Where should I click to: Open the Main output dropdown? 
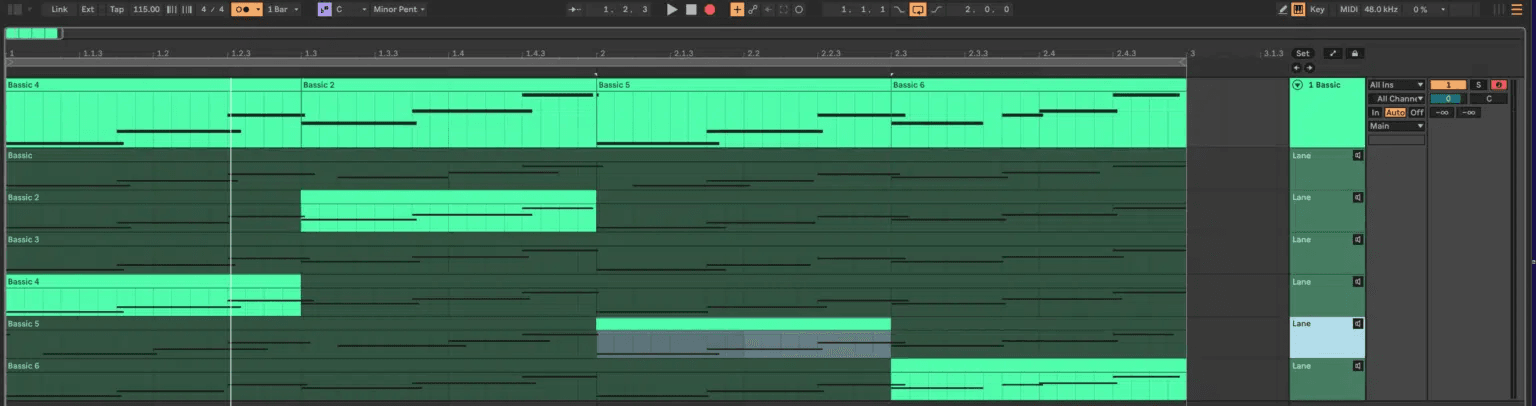(1396, 126)
